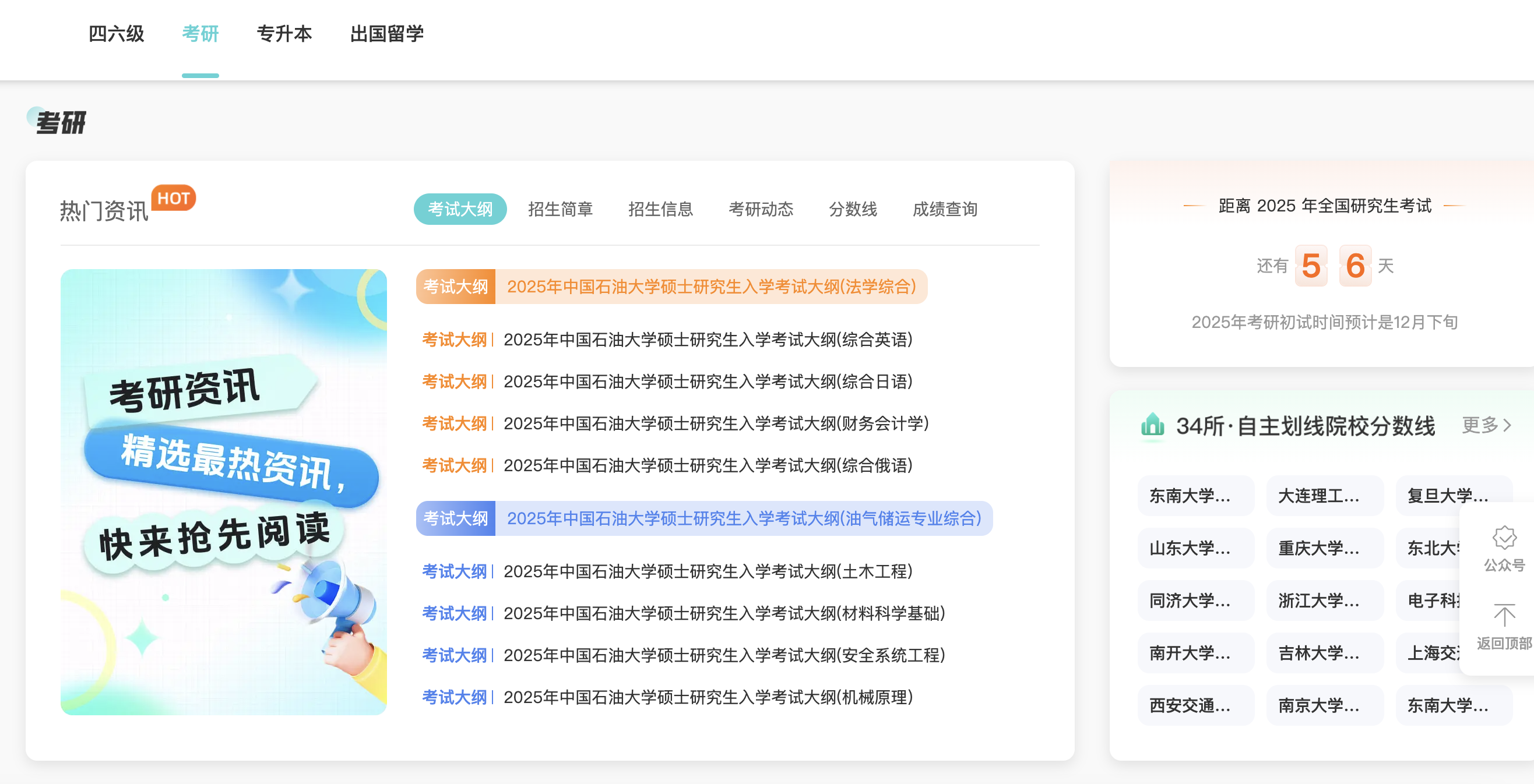Viewport: 1534px width, 784px height.
Task: Open the 出国留学 navigation menu item
Action: 387,33
